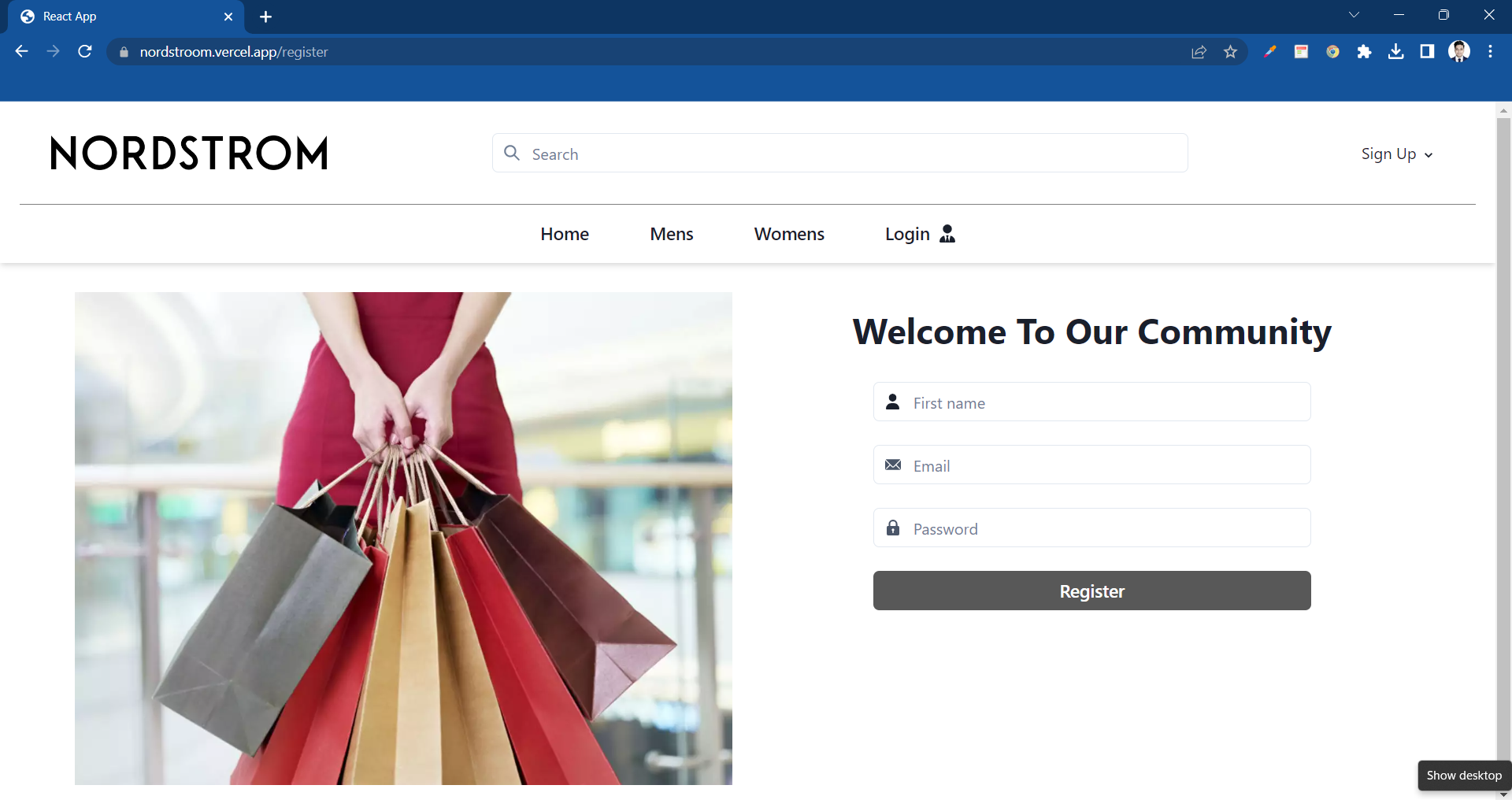1512x800 pixels.
Task: Open the Mens section
Action: coord(672,234)
